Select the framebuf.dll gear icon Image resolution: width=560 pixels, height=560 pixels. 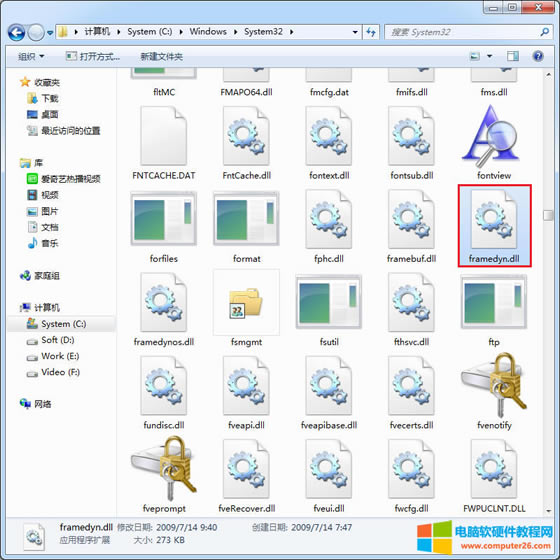click(x=411, y=219)
